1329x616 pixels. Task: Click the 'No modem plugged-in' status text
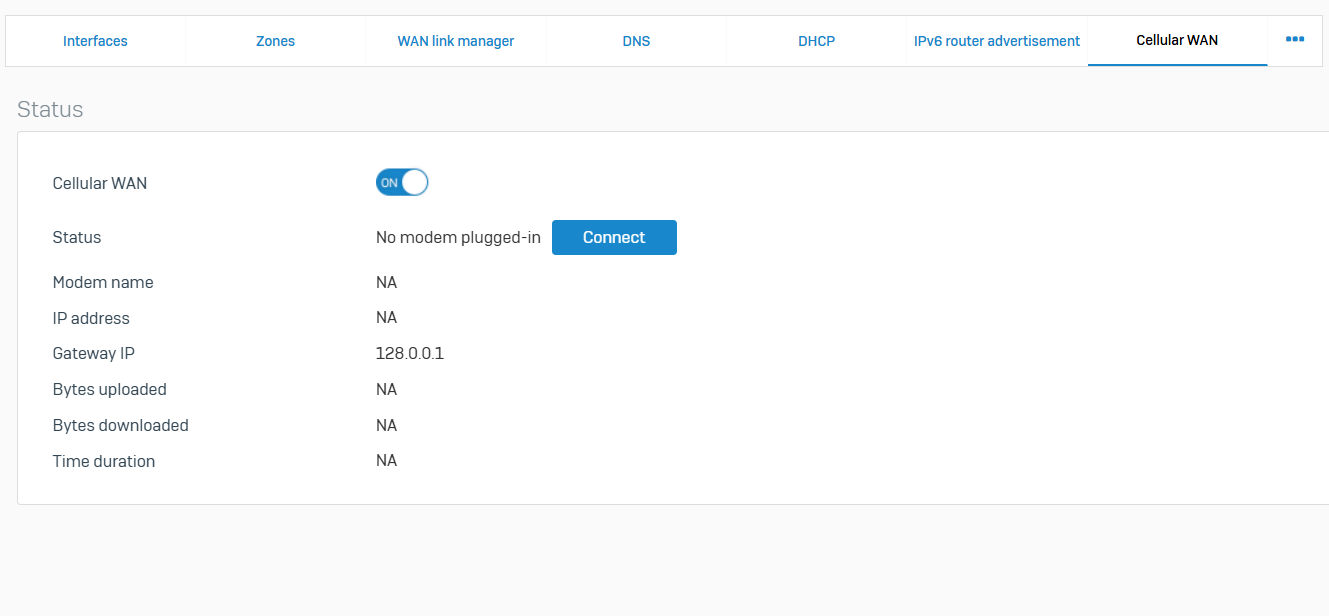pyautogui.click(x=458, y=237)
